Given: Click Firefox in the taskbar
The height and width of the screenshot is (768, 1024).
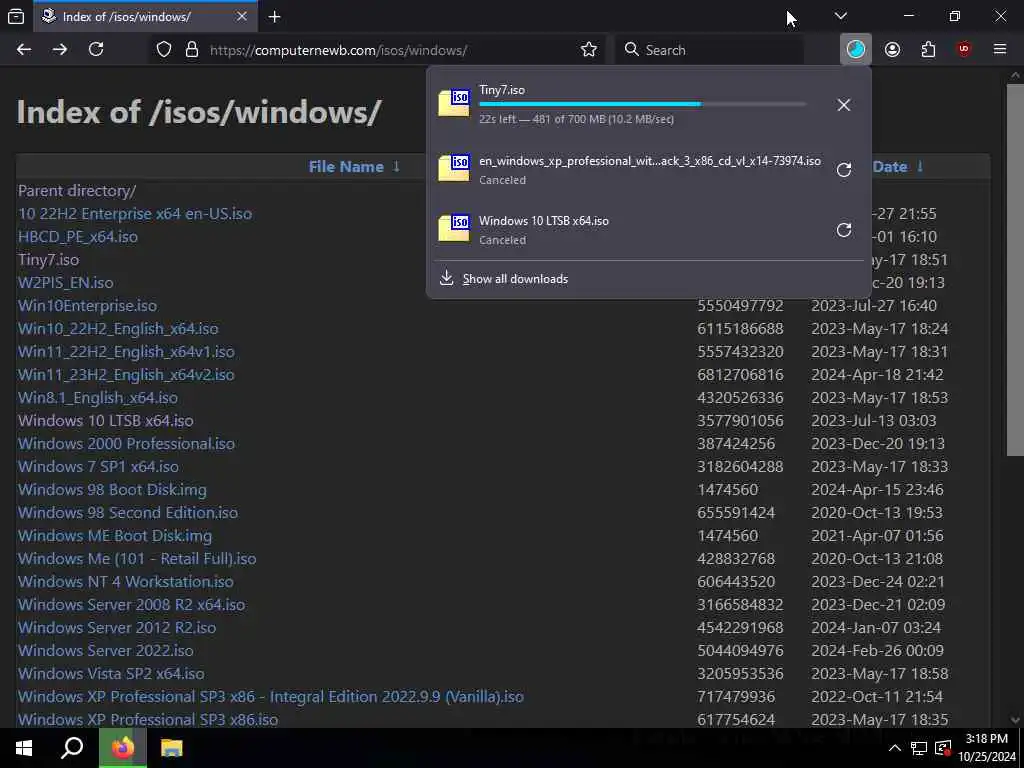Looking at the screenshot, I should click(x=123, y=748).
